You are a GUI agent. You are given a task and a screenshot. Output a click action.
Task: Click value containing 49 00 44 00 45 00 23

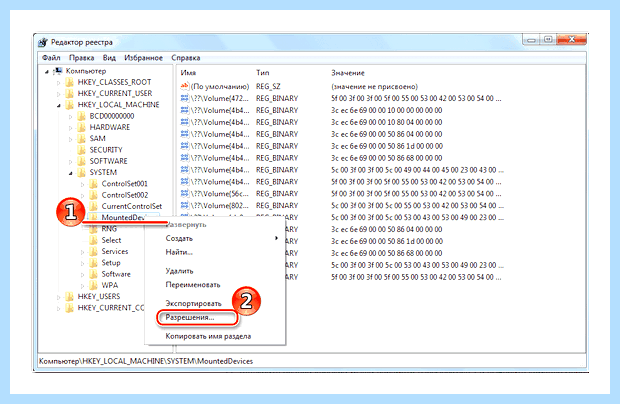417,170
